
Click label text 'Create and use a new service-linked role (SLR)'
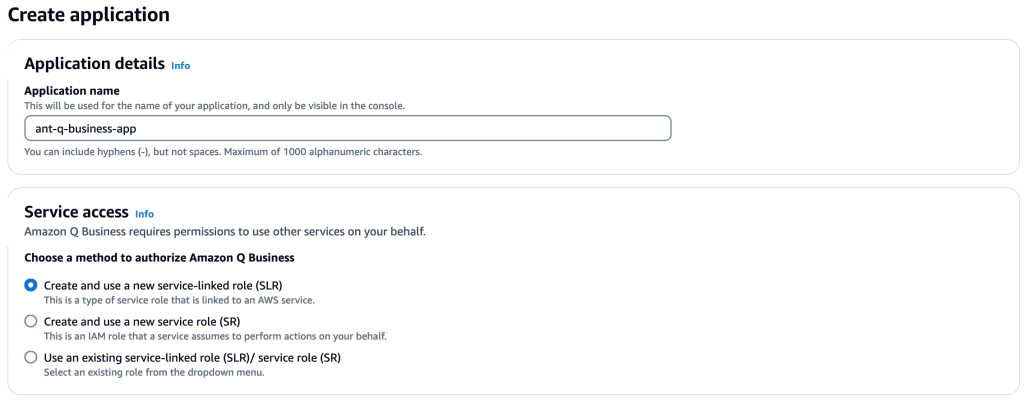pos(163,286)
